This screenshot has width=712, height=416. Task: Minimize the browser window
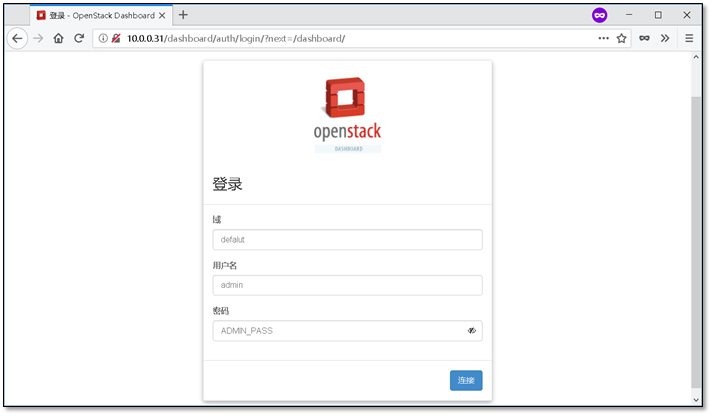pos(629,15)
